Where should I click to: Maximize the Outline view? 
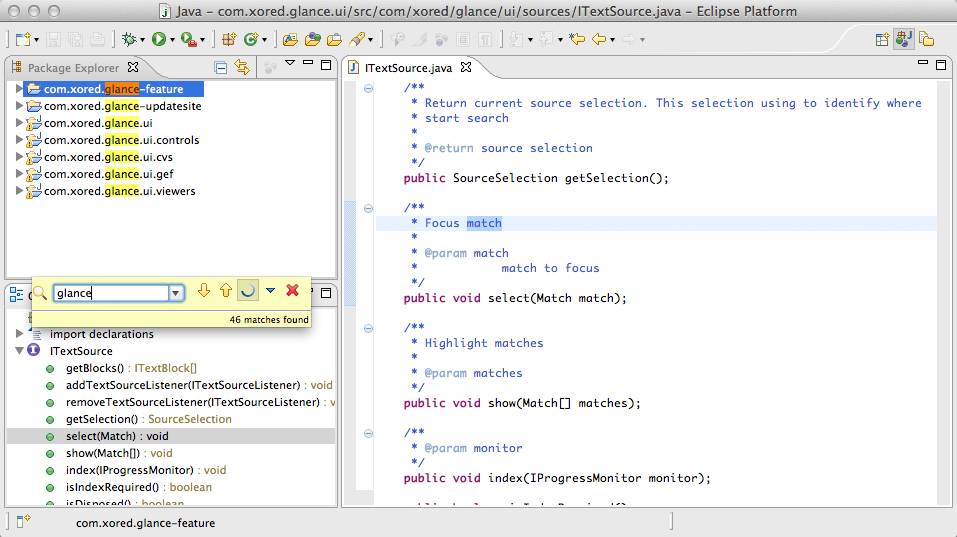pyautogui.click(x=326, y=293)
